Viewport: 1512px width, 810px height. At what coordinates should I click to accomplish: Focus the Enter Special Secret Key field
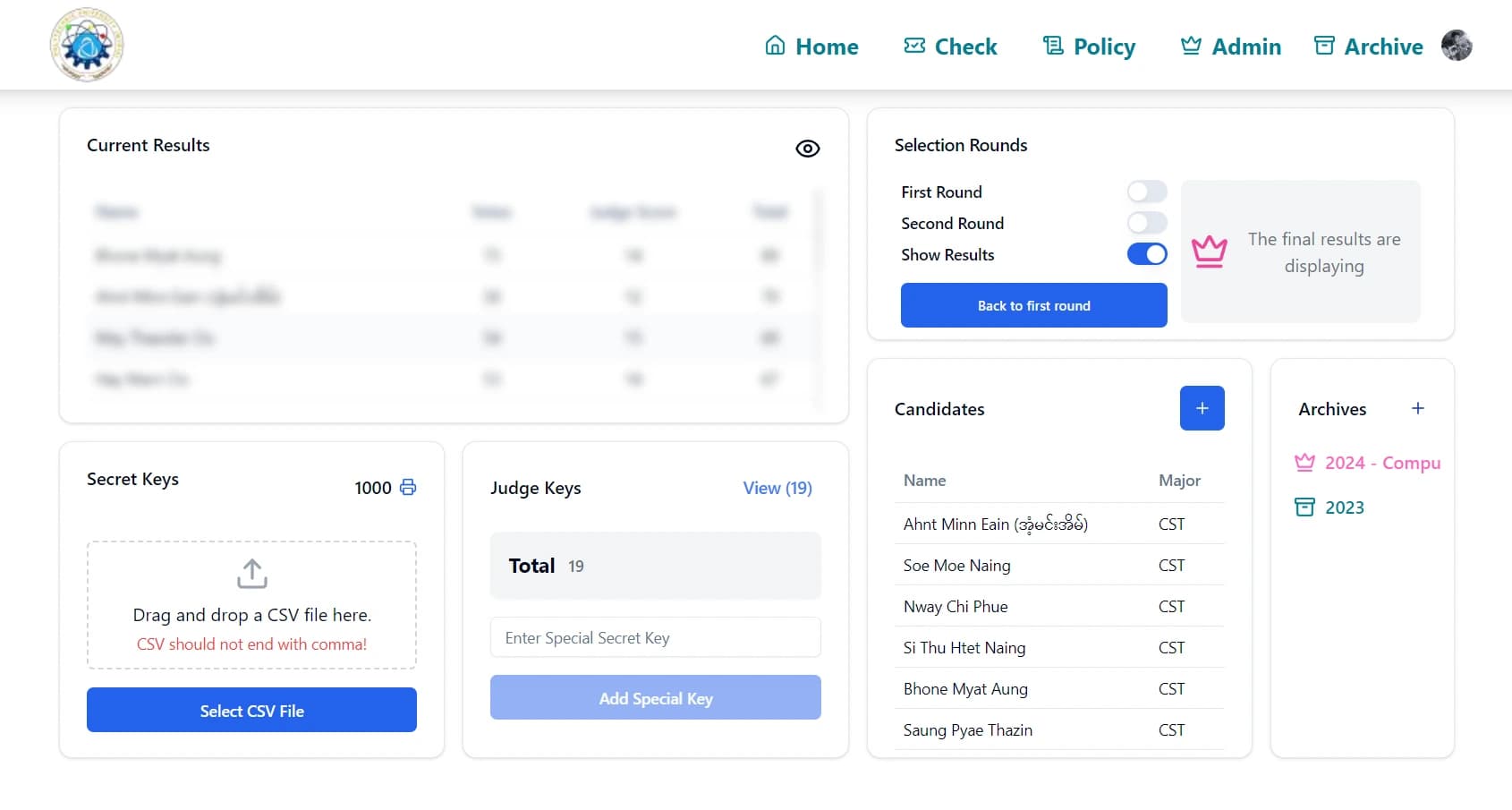tap(655, 637)
